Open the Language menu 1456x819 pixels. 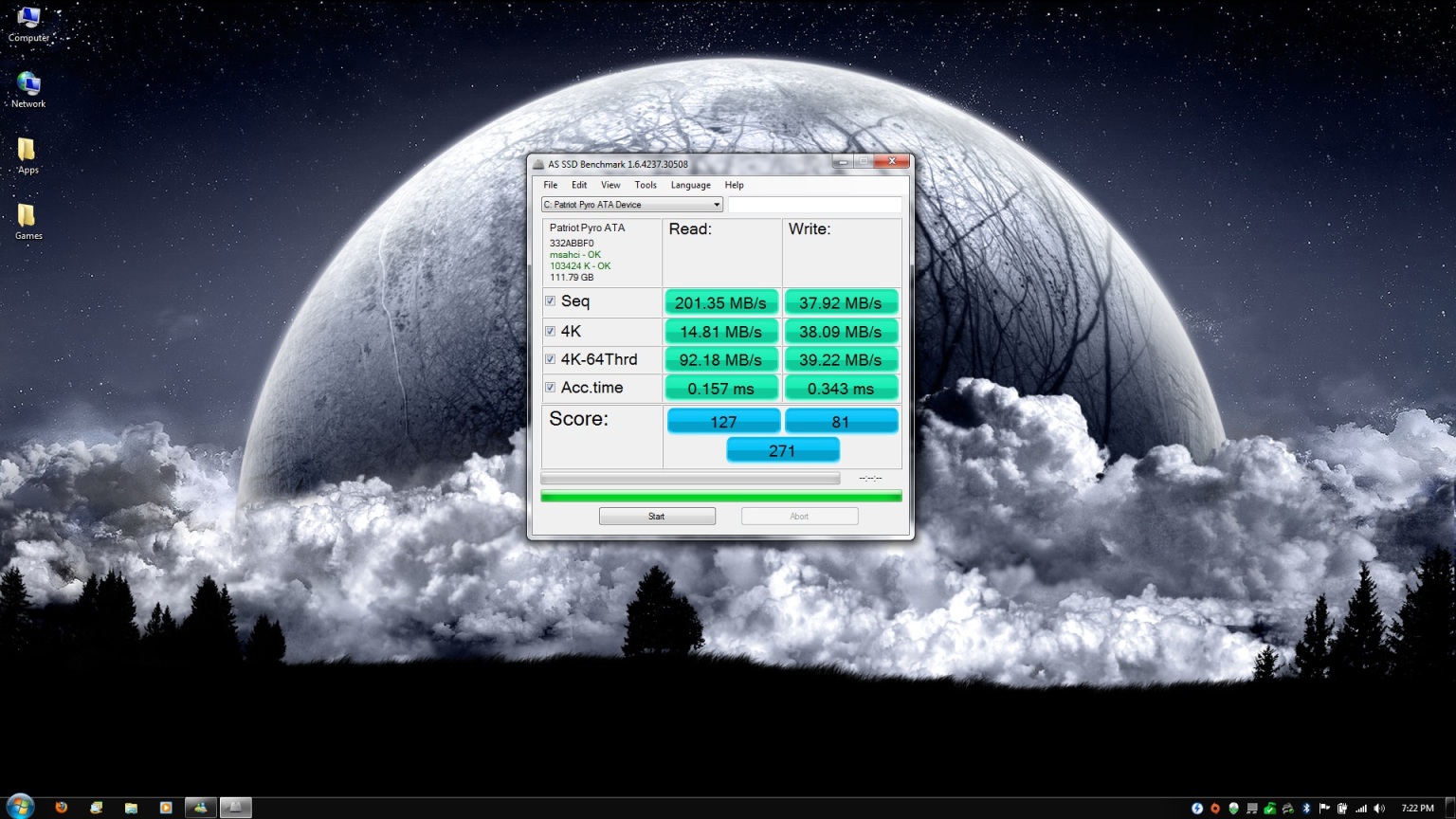click(690, 185)
